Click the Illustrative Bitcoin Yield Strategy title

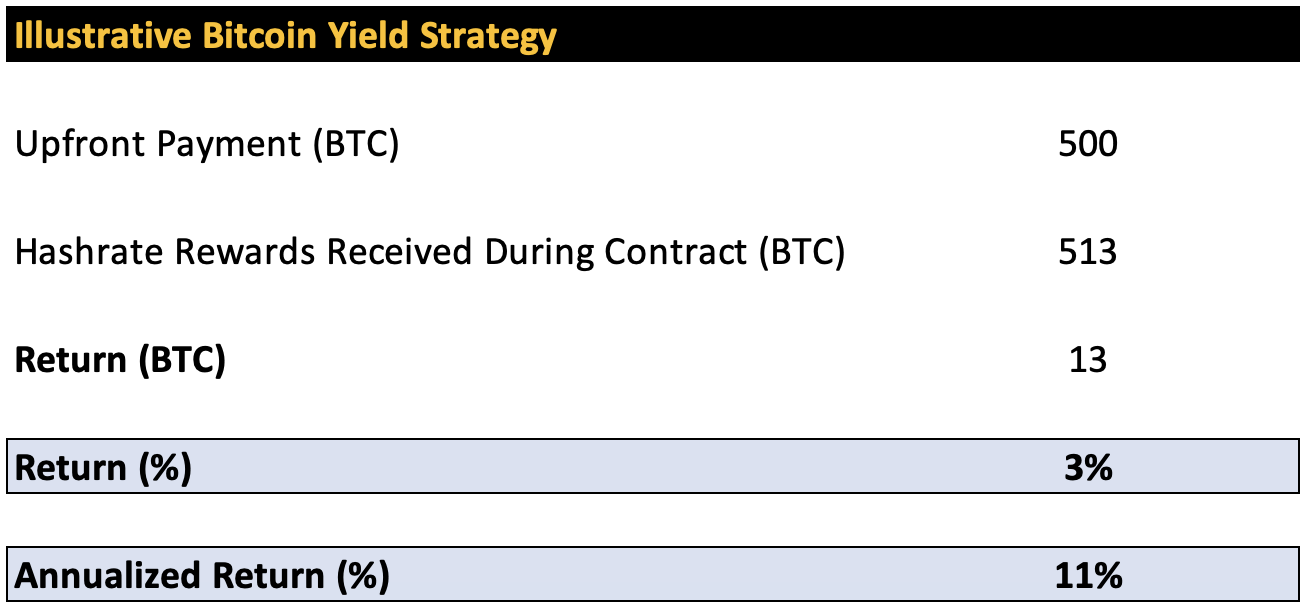pyautogui.click(x=285, y=36)
